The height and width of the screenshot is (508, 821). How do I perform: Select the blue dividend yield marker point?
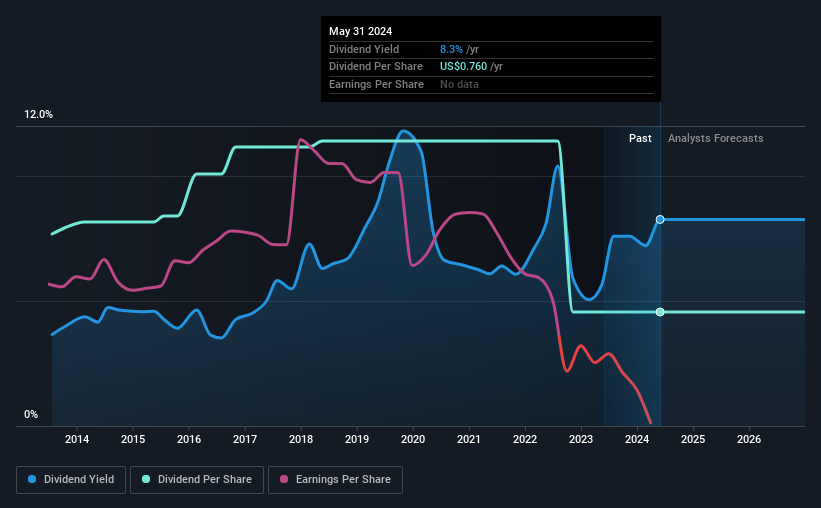(660, 219)
